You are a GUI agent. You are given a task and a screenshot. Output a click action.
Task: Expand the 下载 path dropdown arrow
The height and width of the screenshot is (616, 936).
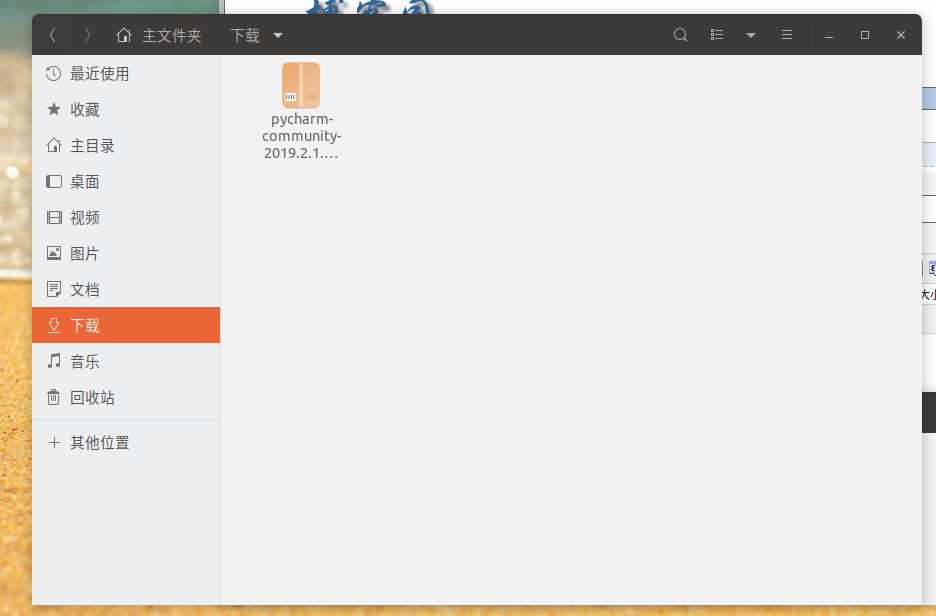(x=278, y=35)
